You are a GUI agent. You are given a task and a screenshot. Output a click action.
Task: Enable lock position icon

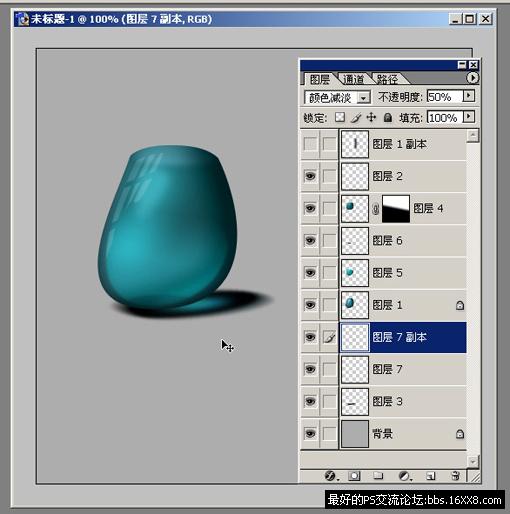(x=371, y=117)
